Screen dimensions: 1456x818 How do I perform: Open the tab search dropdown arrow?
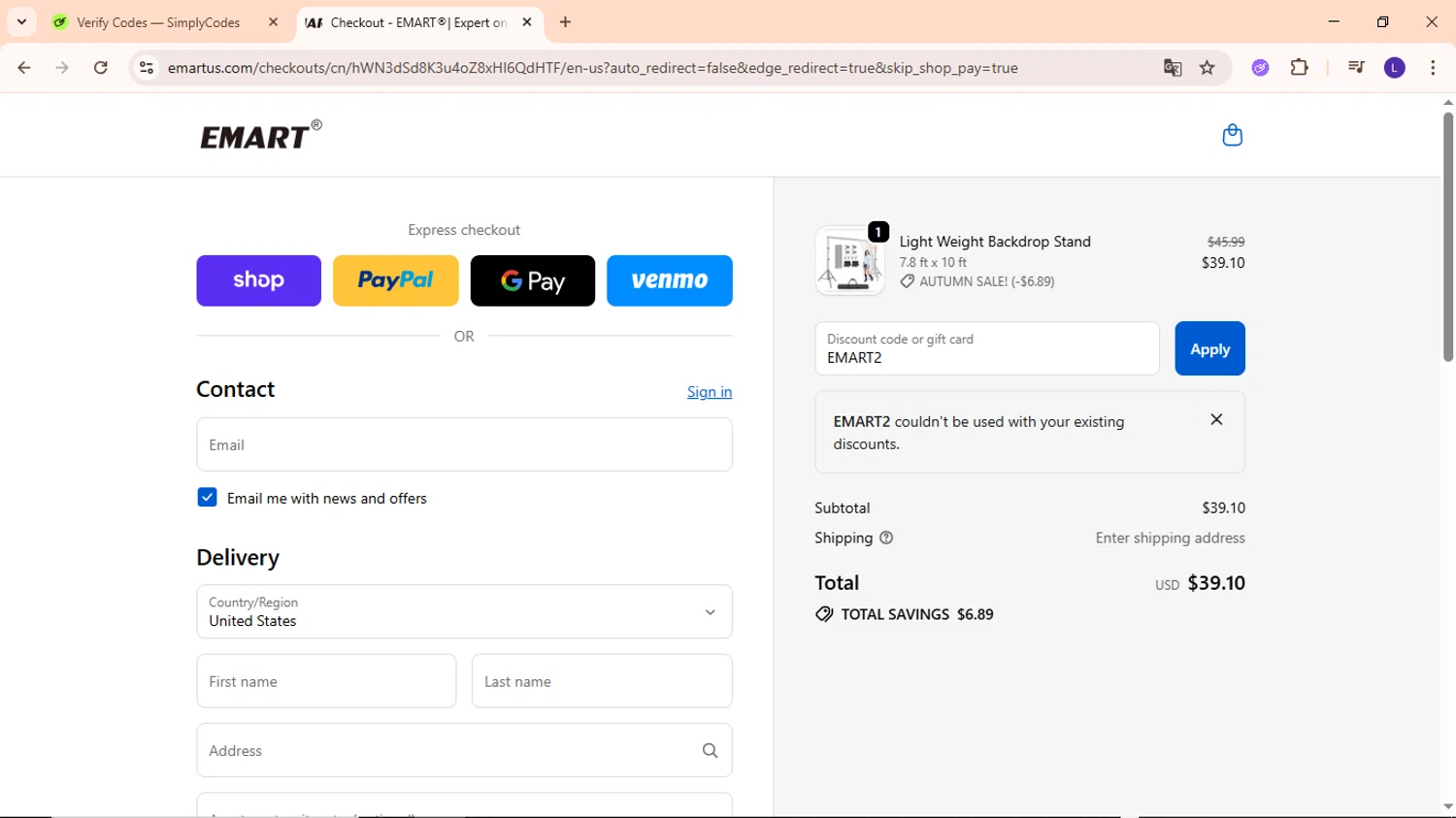21,21
